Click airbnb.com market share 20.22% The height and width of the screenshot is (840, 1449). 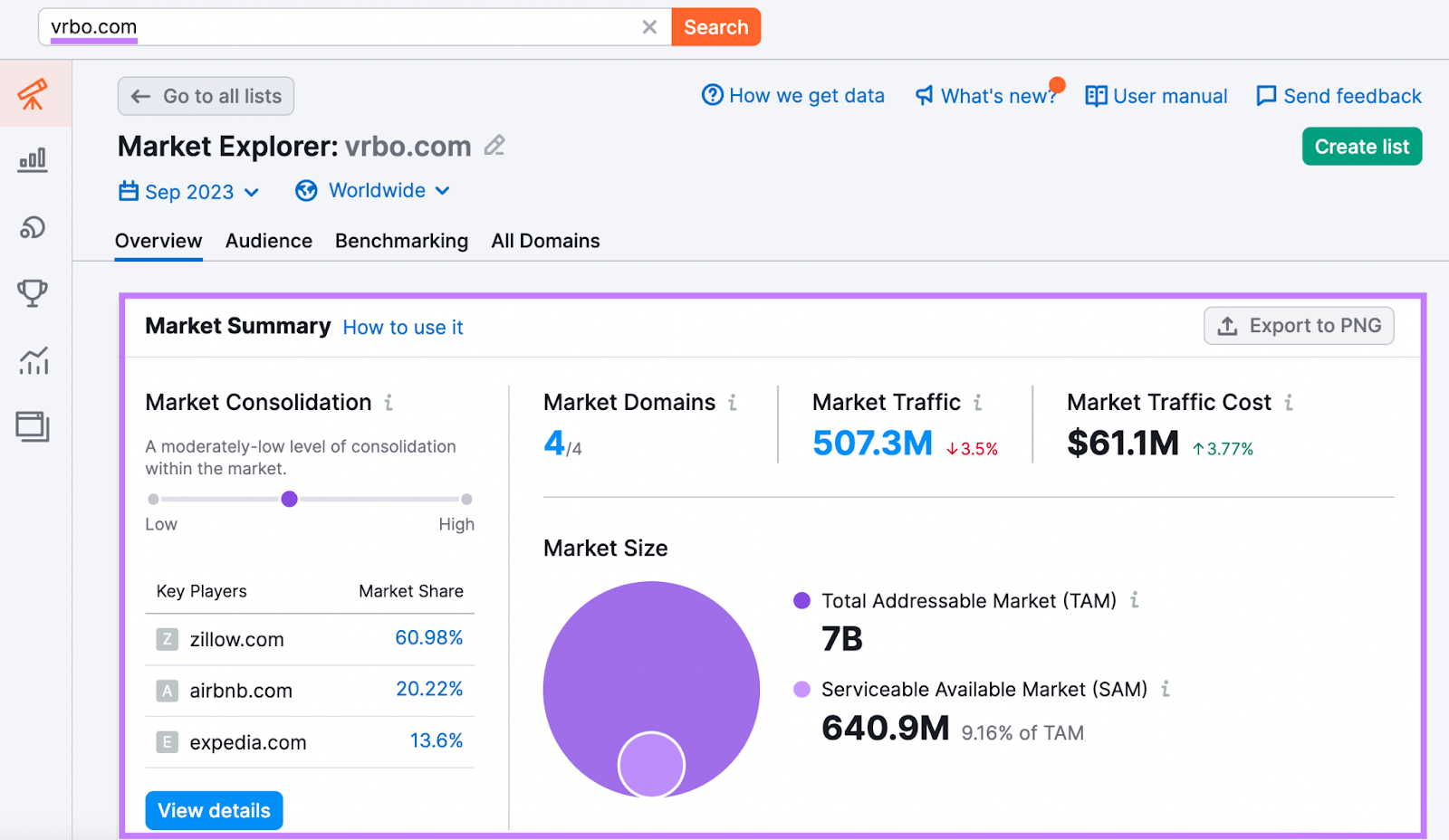(429, 689)
